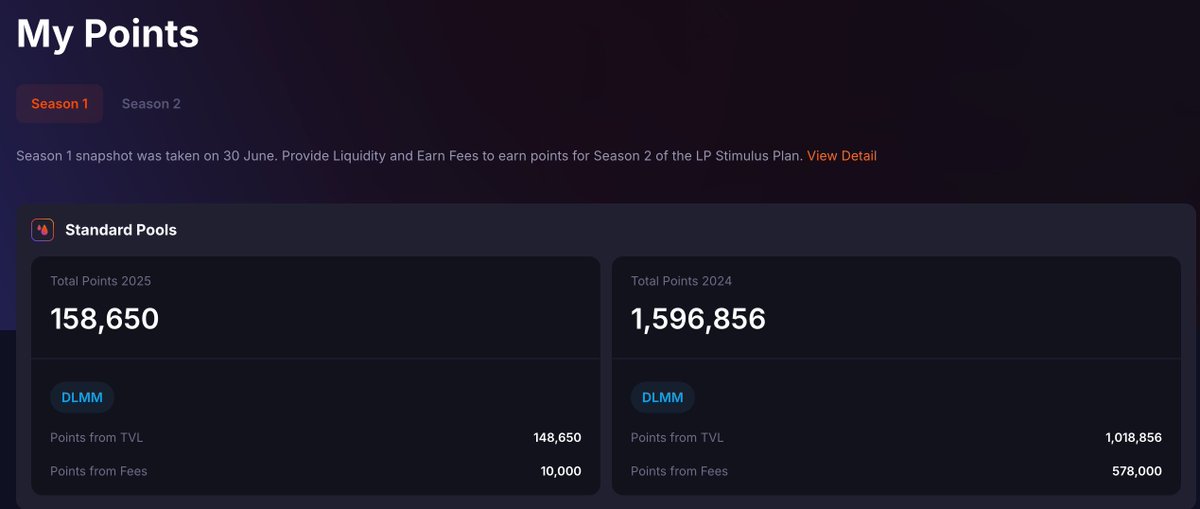Click the 578,000 fees points value
Screen dimensions: 1200x509
pos(1137,471)
